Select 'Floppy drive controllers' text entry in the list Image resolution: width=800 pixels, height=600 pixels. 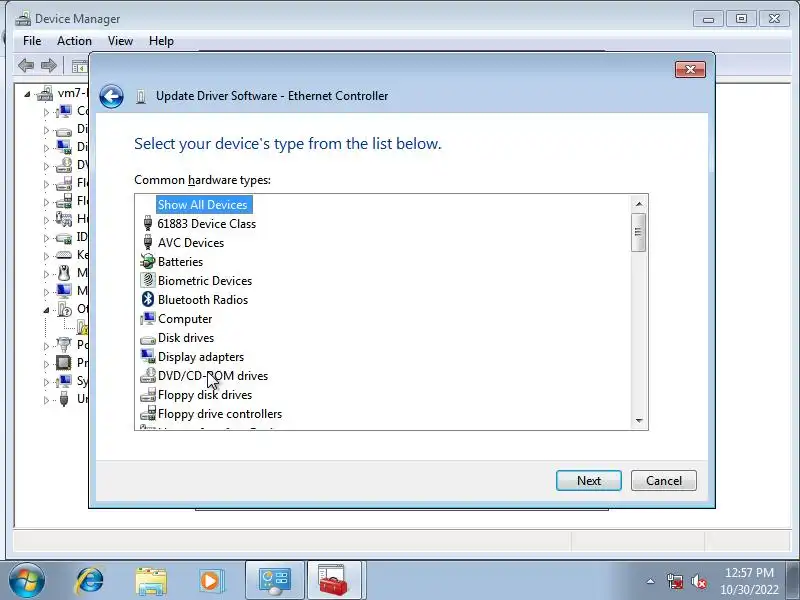point(220,413)
